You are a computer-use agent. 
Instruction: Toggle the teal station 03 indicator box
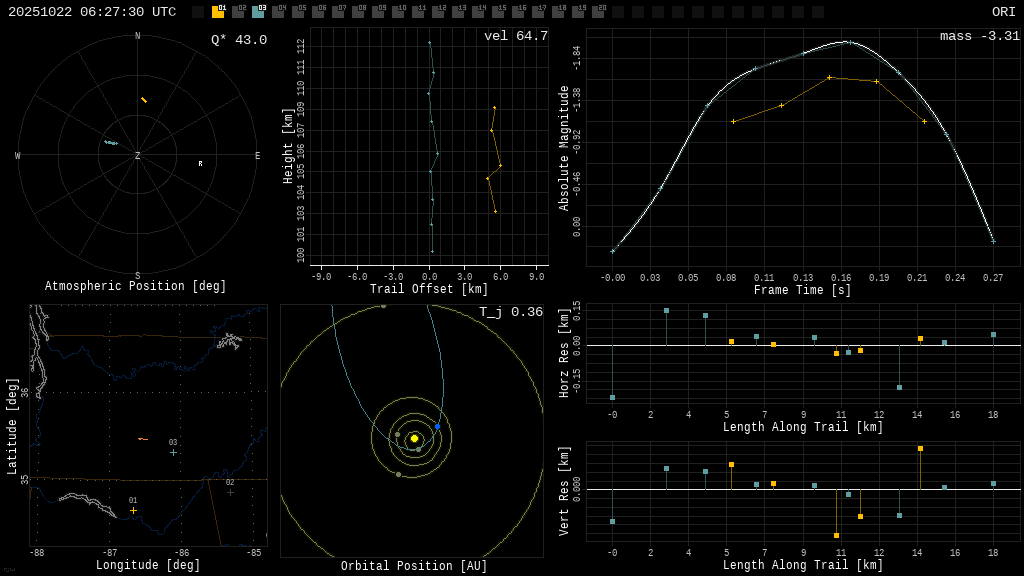258,12
